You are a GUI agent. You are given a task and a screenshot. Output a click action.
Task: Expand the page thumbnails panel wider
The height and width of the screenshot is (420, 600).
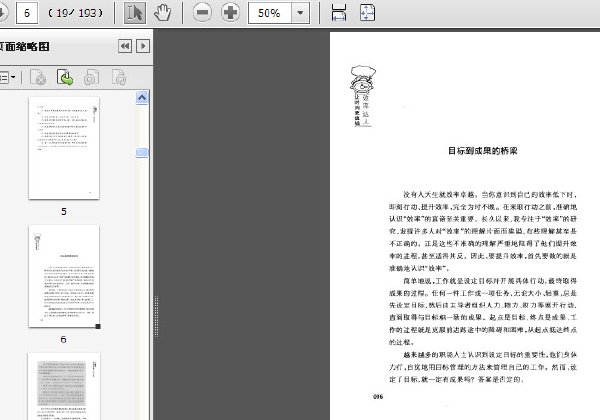coord(143,46)
